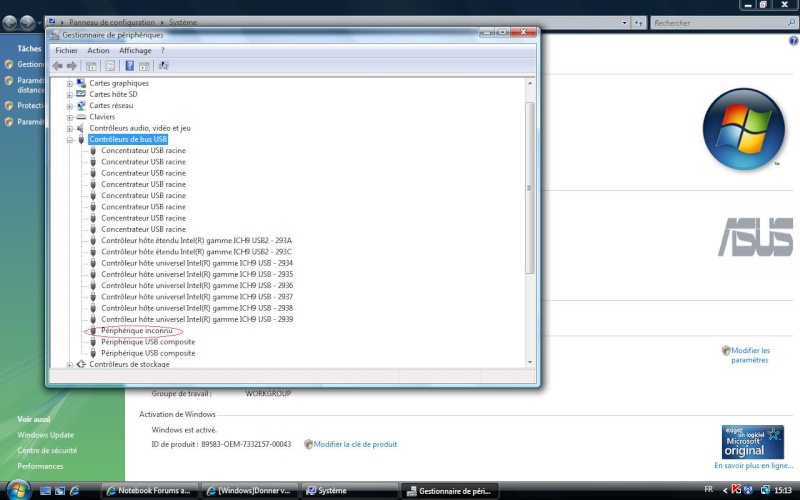Open the Action menu

[x=98, y=51]
